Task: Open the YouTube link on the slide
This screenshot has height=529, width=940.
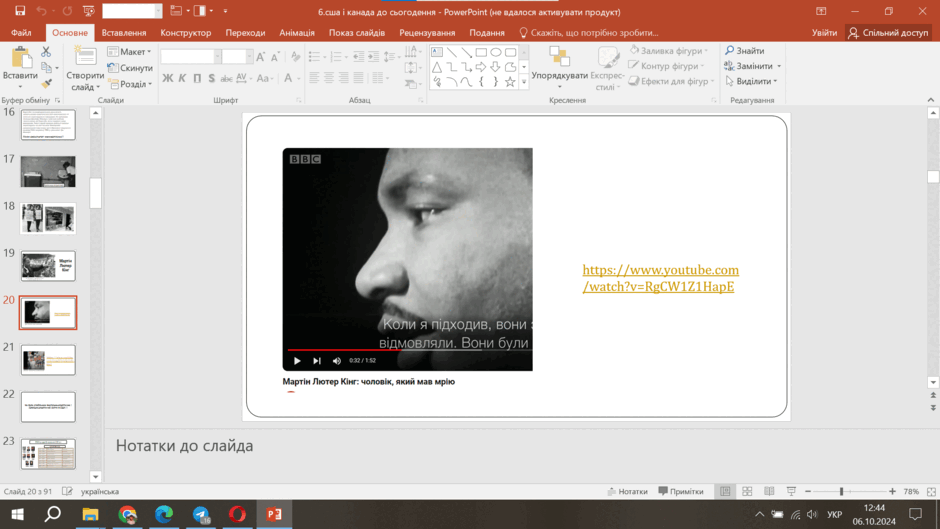Action: [x=660, y=278]
